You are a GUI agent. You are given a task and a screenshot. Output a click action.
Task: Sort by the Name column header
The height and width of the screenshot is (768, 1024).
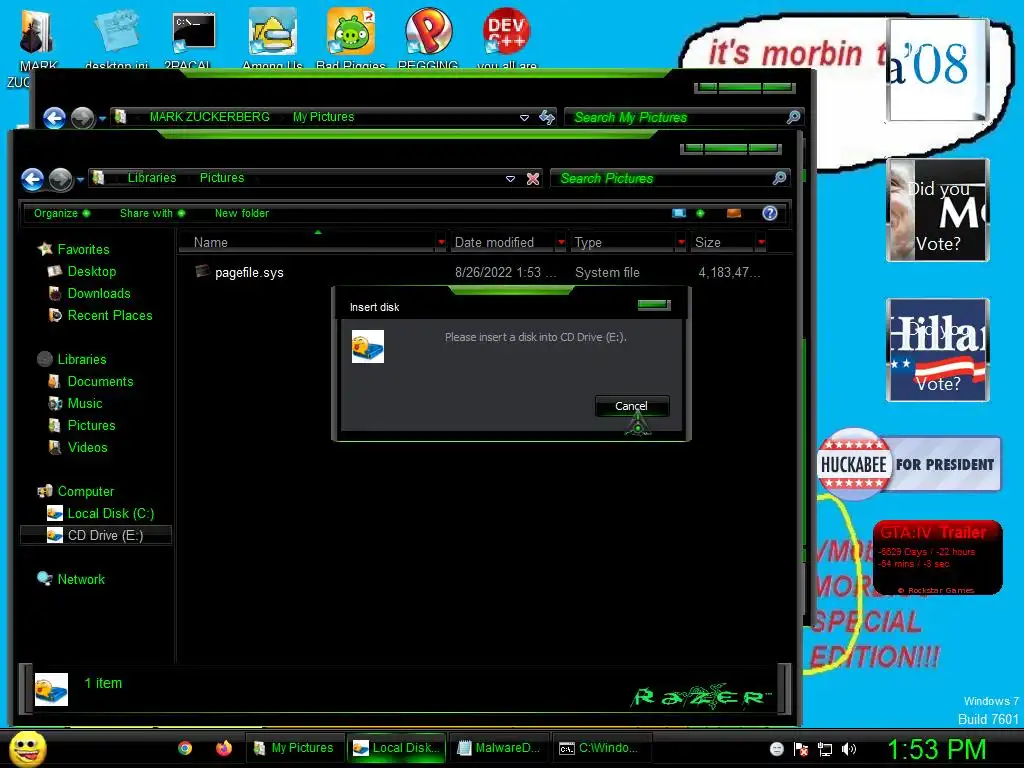point(307,242)
